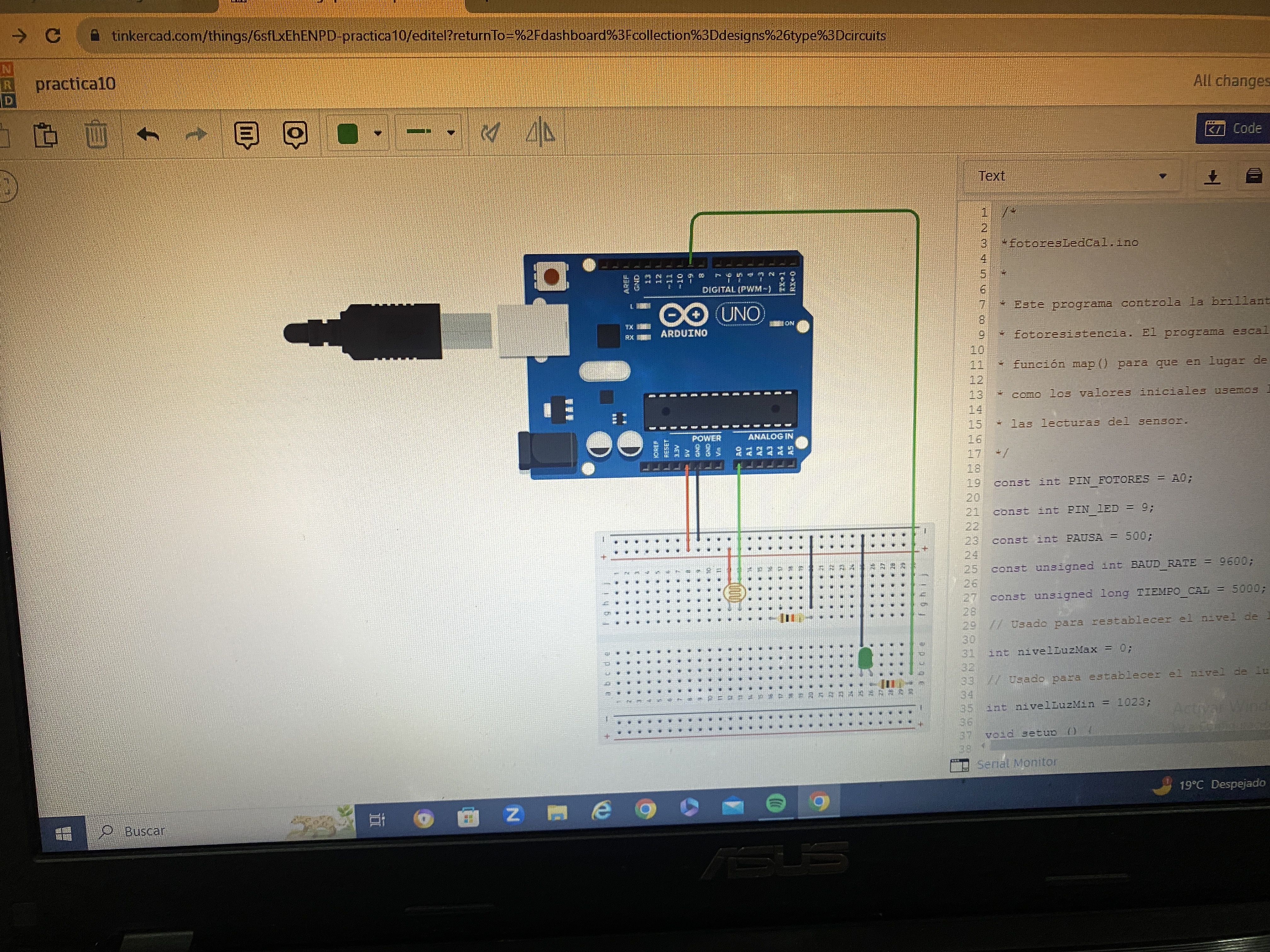Click the Redo arrow
1270x952 pixels.
[196, 135]
